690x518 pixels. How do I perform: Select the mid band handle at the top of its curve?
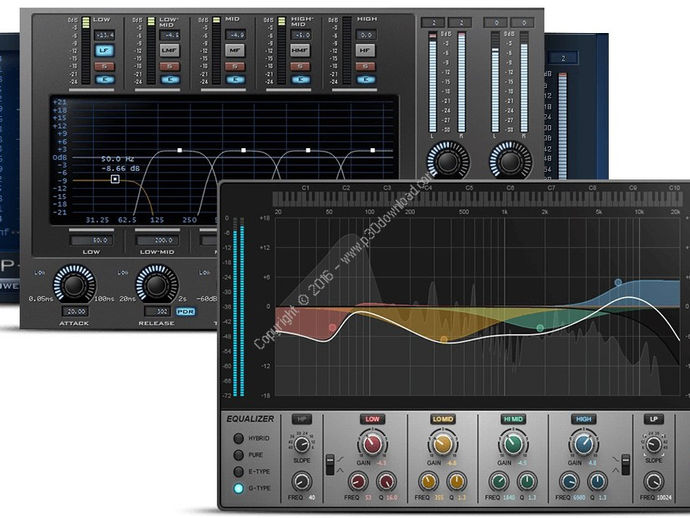coord(243,151)
